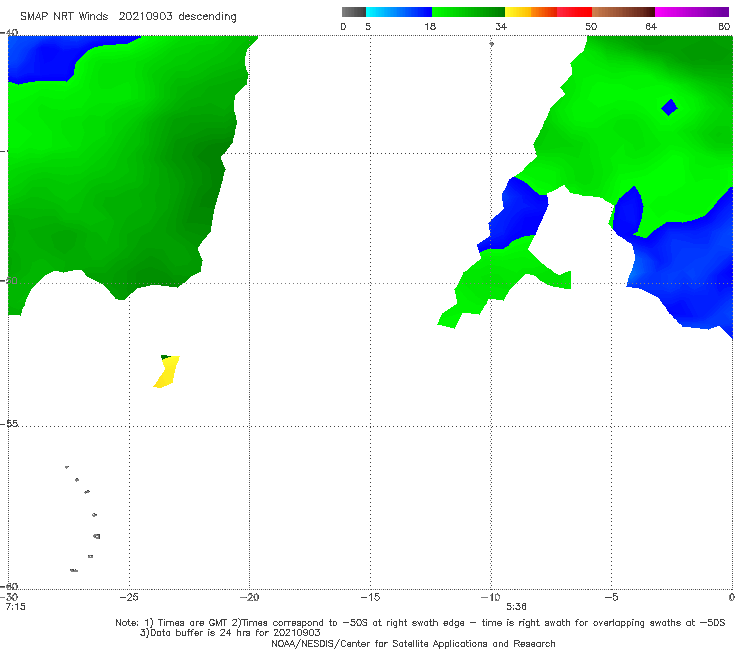Click the NOAA/NESDIS credit line
This screenshot has width=740, height=650.
point(413,644)
